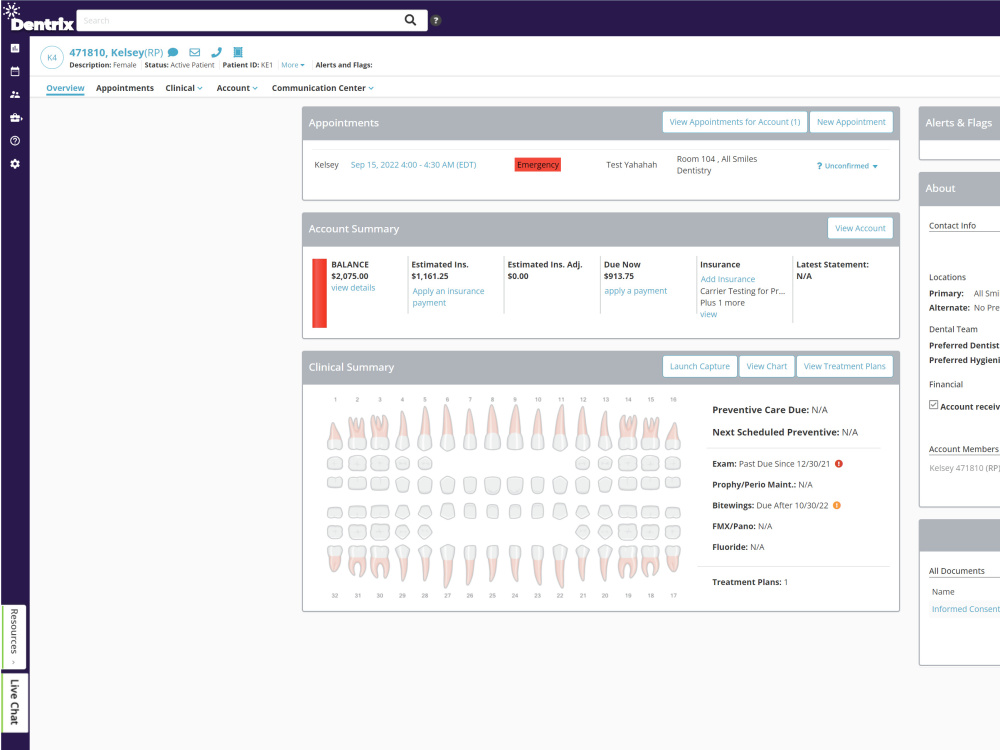Select lower tooth number 17 in chart
The image size is (1000, 750).
(x=673, y=558)
